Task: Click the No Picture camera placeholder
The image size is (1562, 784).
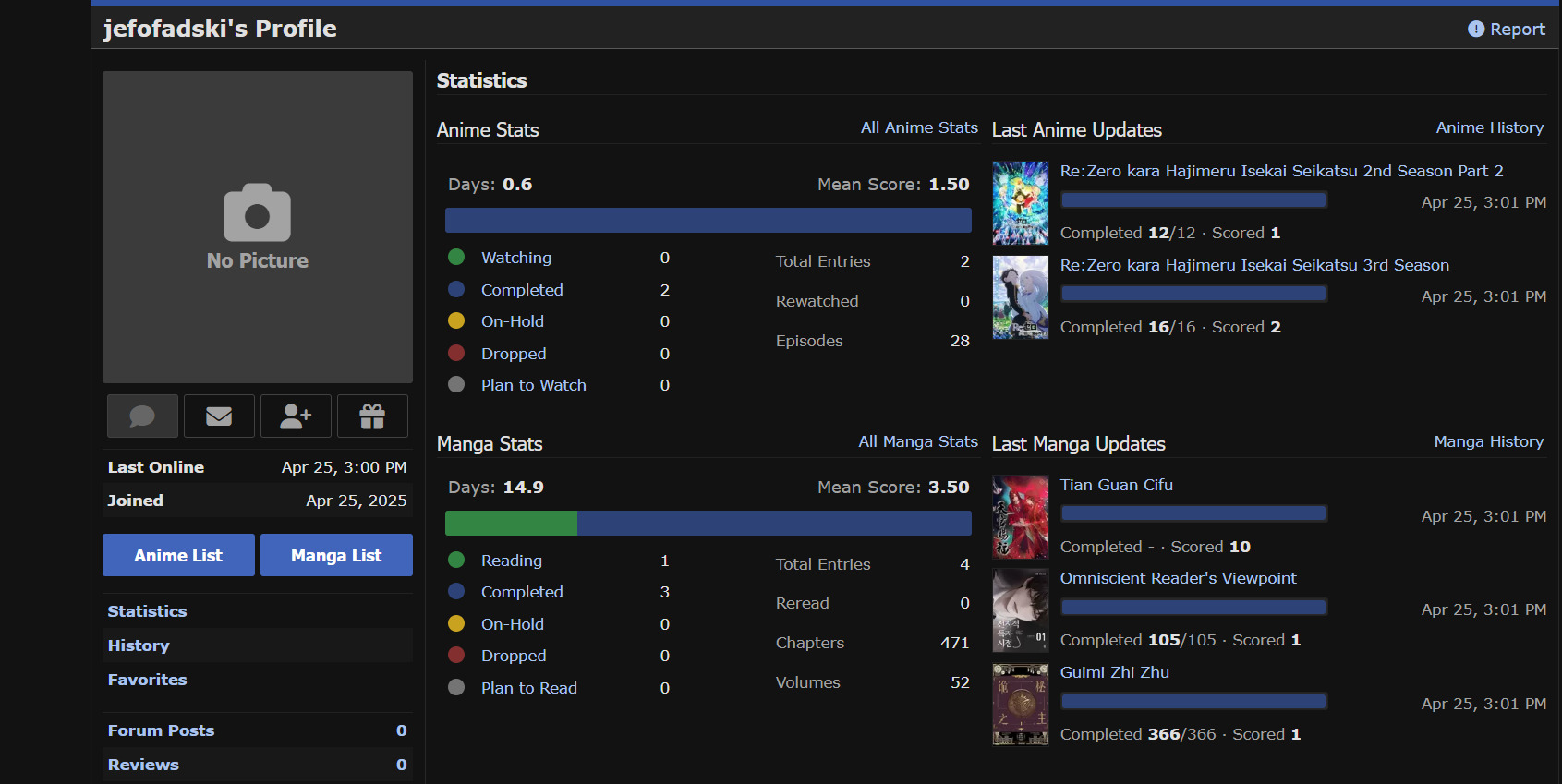Action: pyautogui.click(x=258, y=227)
